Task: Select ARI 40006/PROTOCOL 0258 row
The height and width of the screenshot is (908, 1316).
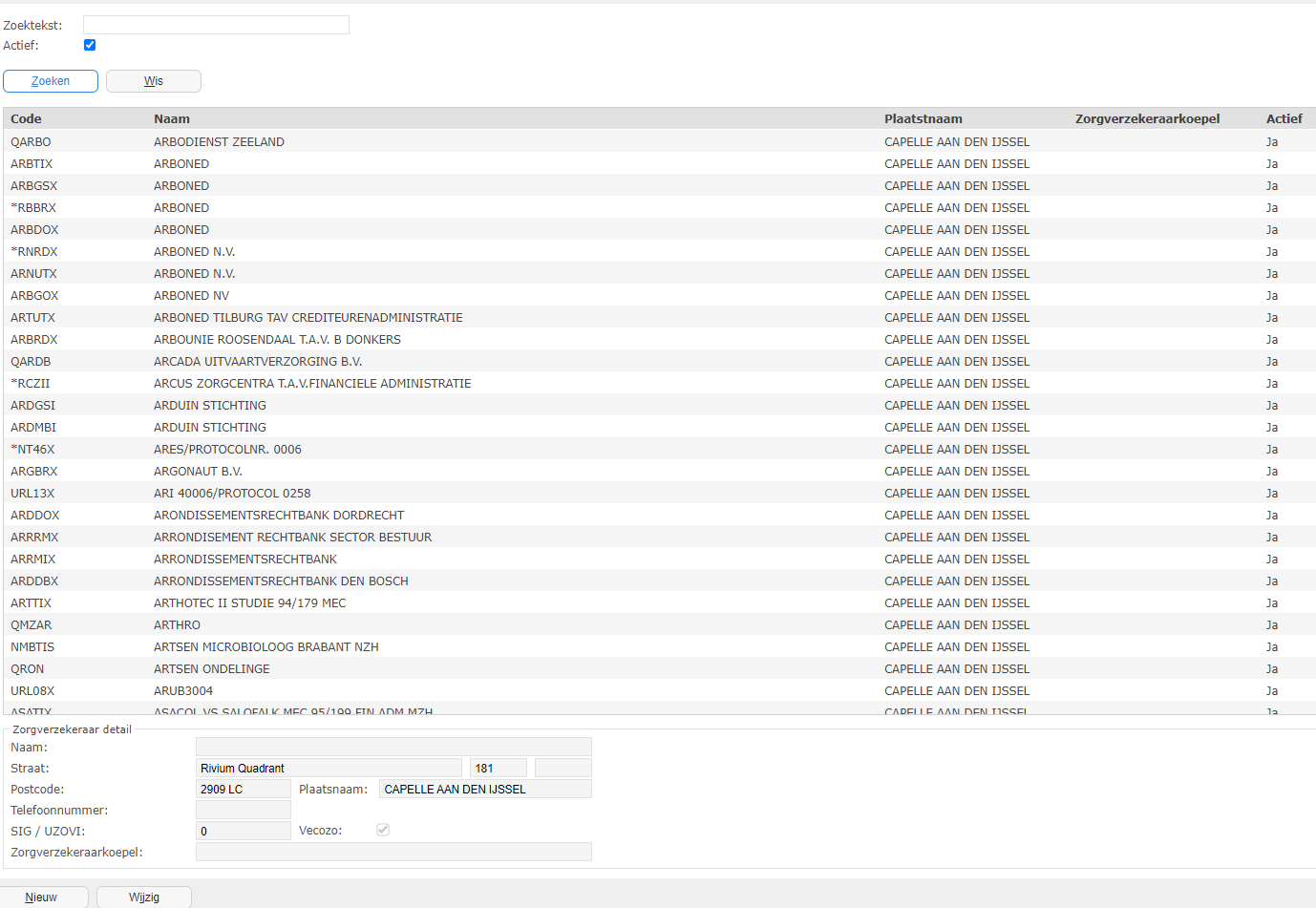Action: pos(659,493)
